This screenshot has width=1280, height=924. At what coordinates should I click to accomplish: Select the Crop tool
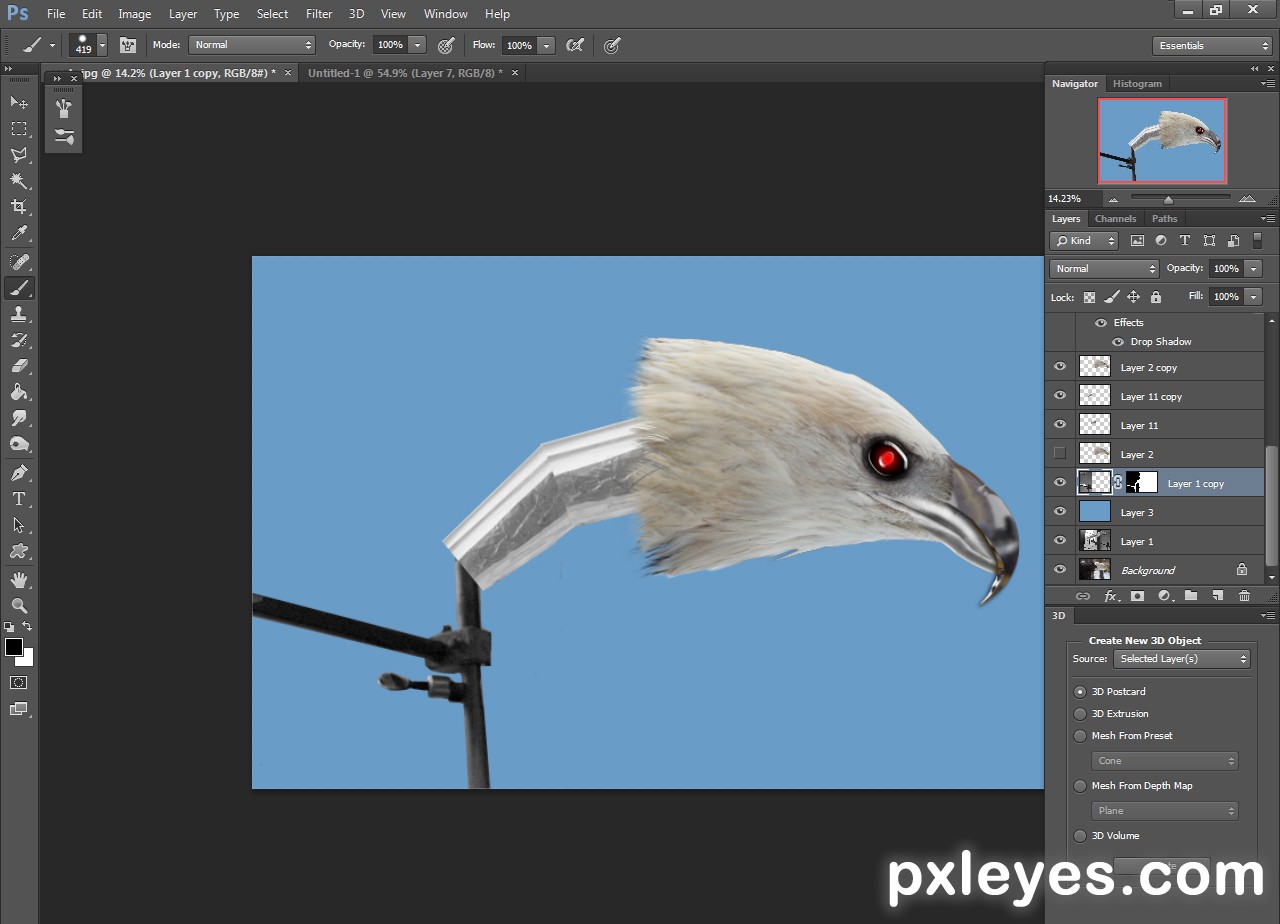(19, 206)
